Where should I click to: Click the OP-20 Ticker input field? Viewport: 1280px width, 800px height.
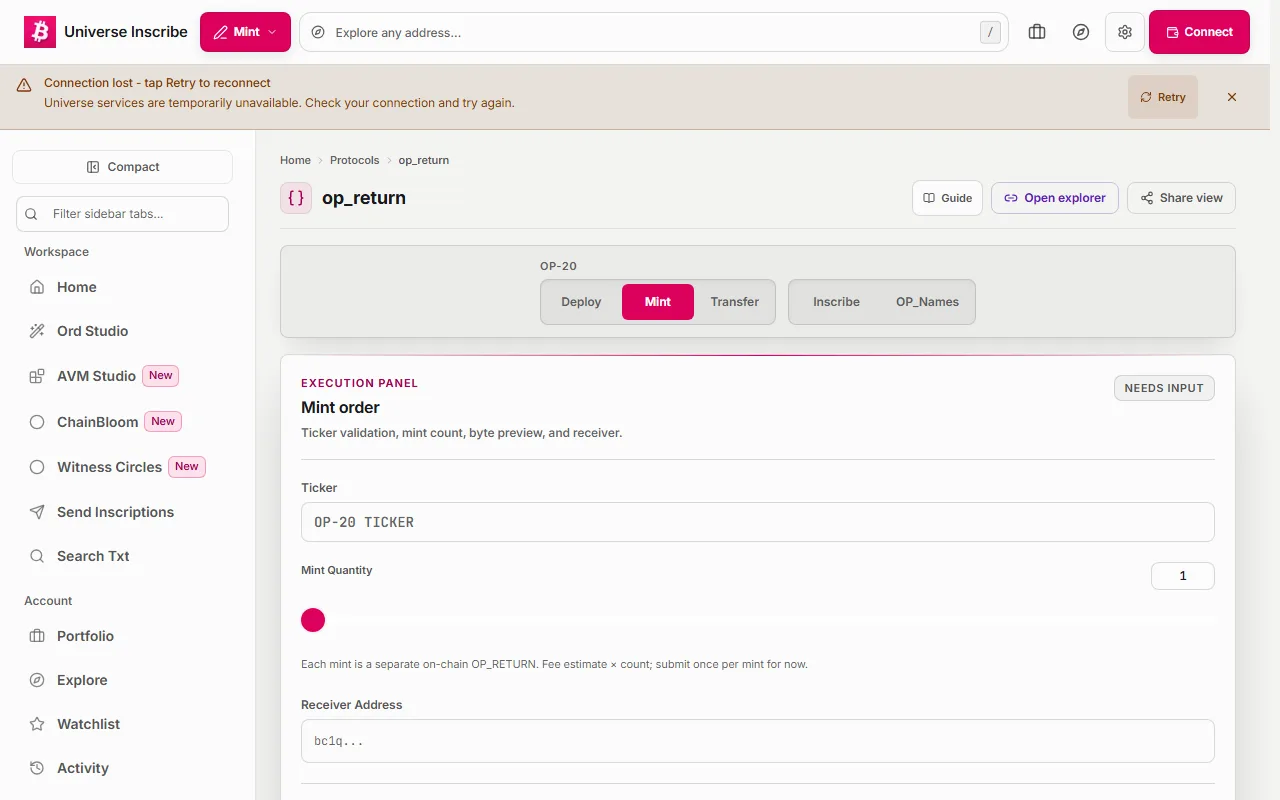[758, 522]
